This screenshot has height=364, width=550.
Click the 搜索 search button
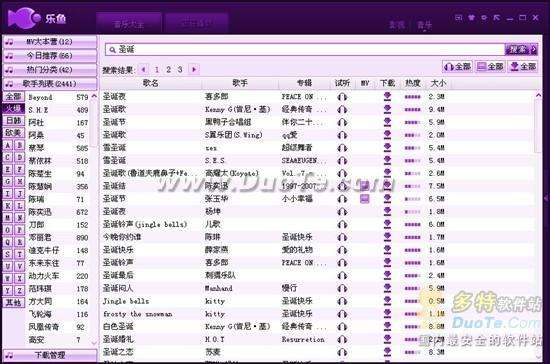pos(521,49)
